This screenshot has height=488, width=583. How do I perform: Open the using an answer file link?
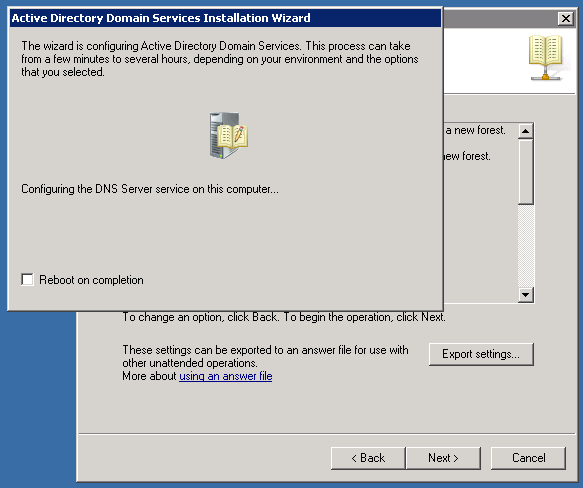(x=226, y=376)
